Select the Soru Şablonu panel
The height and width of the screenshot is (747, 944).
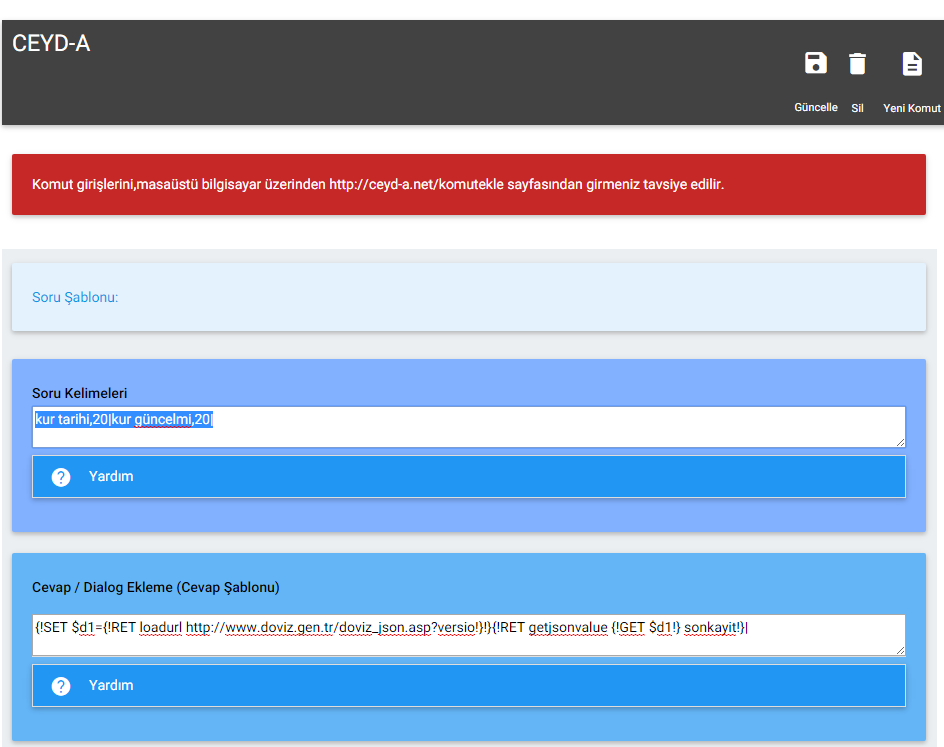tap(468, 298)
